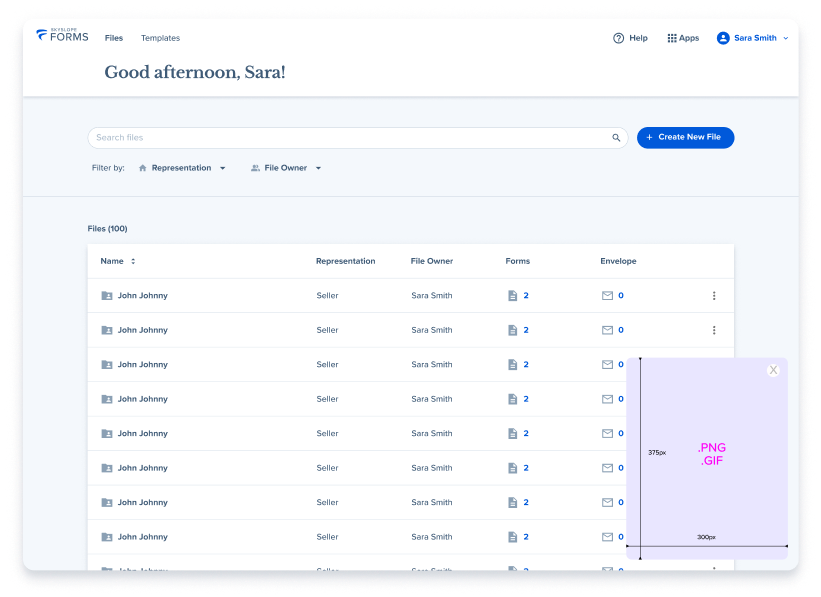Click the File Owner person icon
The width and height of the screenshot is (821, 597).
254,168
